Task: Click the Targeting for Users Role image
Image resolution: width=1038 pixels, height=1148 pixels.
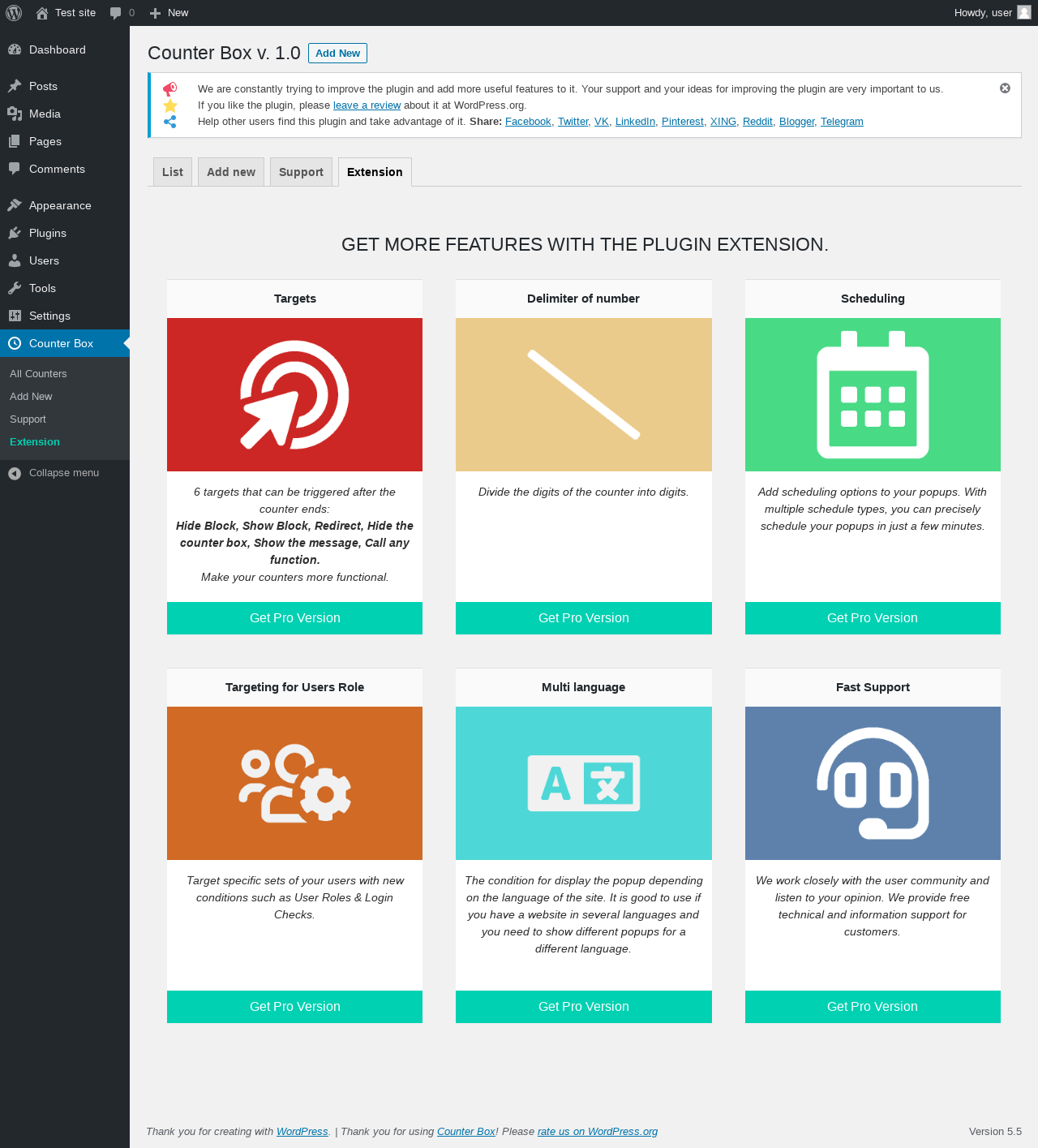Action: tap(294, 784)
